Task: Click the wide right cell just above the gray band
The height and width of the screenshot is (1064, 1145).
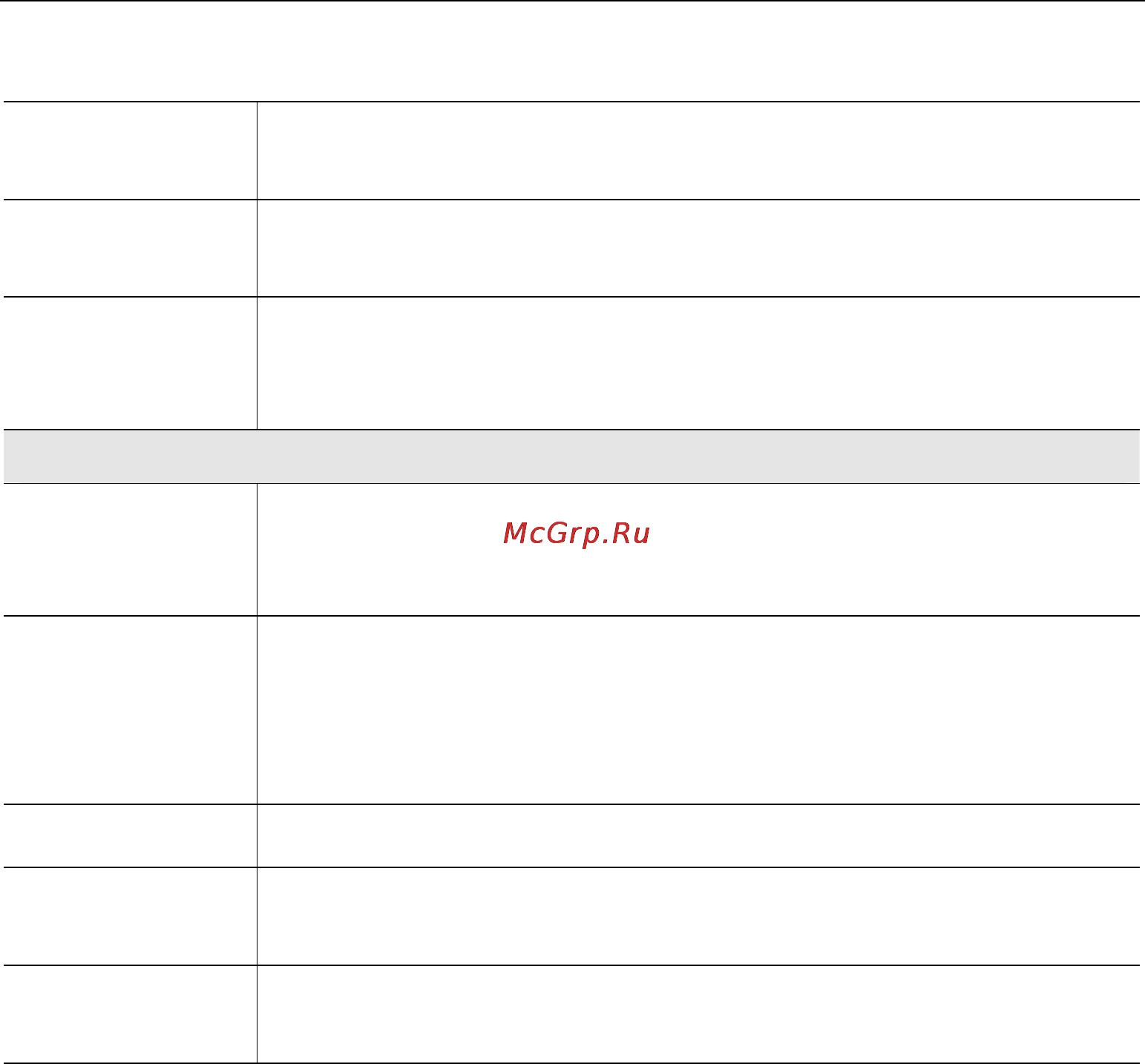Action: pos(698,364)
